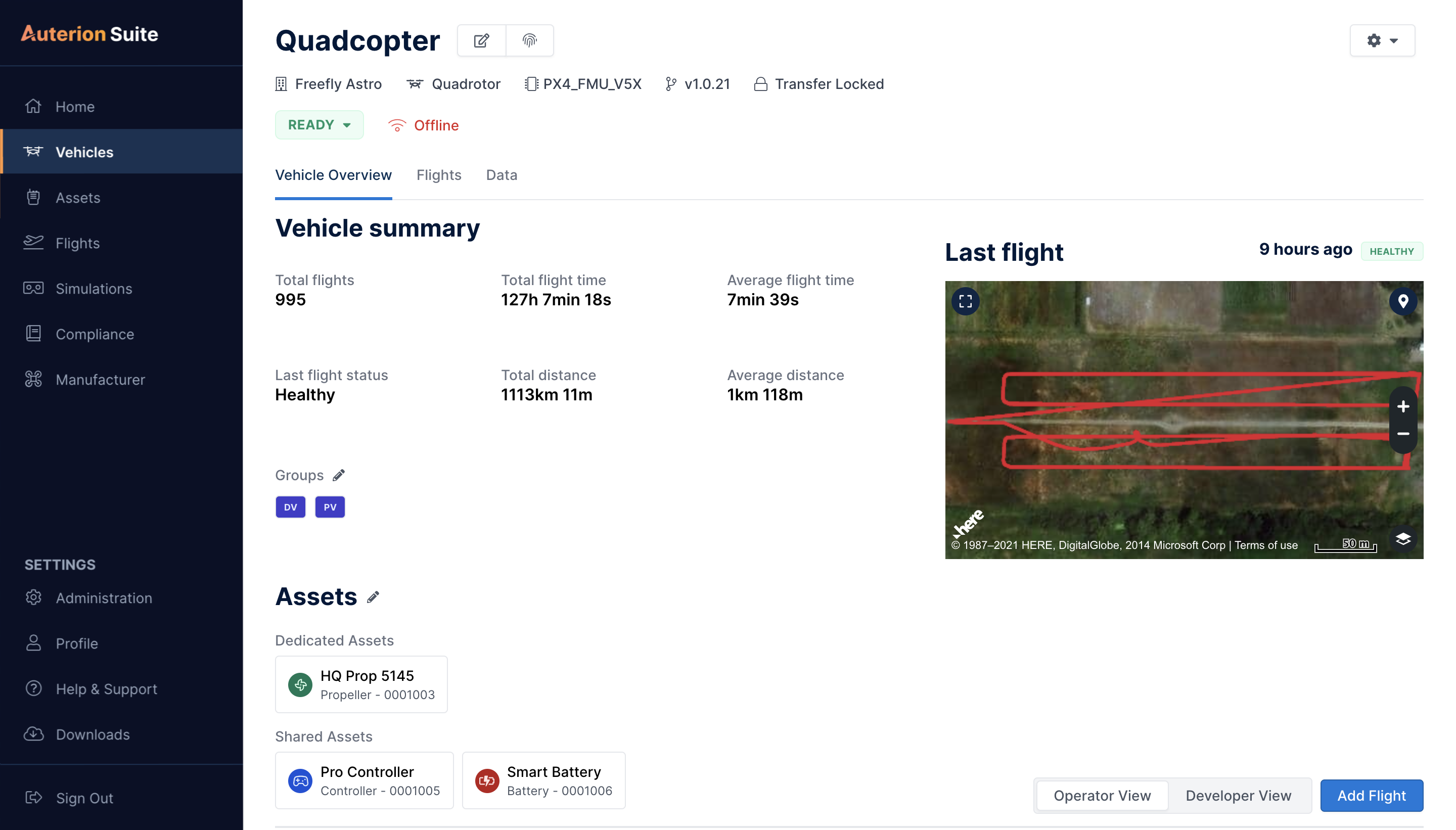Select the DV group tag
Viewport: 1456px width, 830px height.
pyautogui.click(x=291, y=507)
